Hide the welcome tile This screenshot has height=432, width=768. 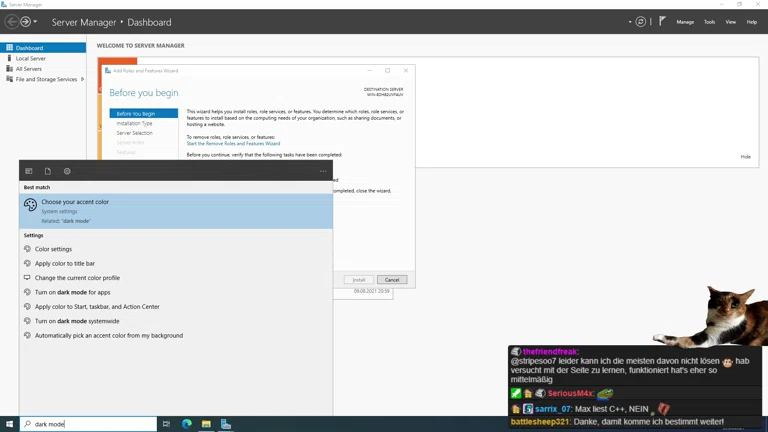(x=745, y=157)
